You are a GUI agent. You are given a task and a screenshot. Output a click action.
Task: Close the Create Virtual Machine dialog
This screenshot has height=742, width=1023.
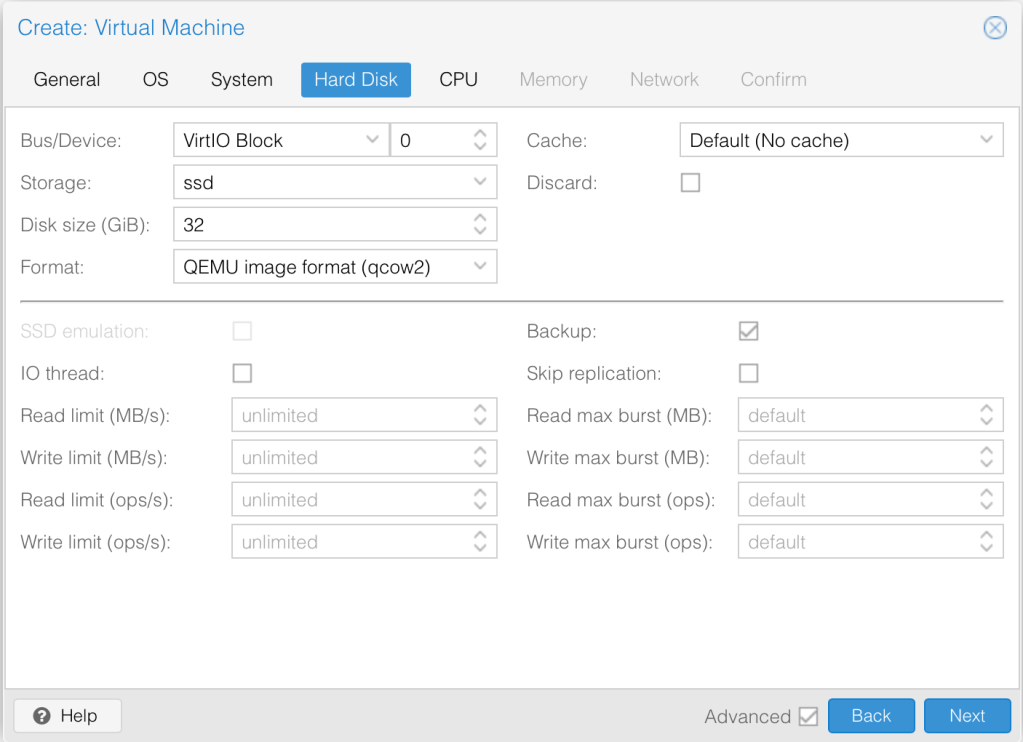(x=995, y=28)
